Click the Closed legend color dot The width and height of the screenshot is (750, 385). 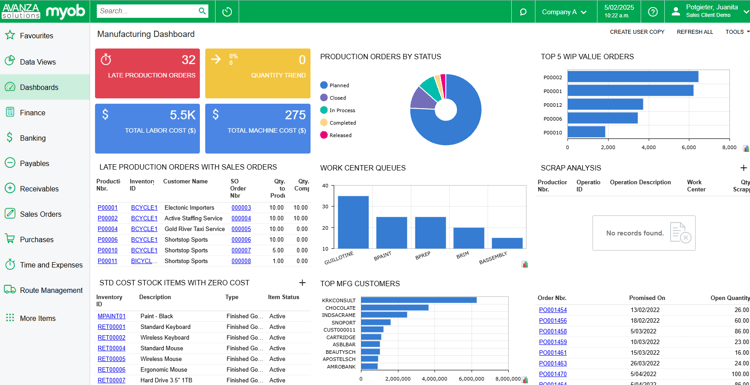click(x=323, y=98)
